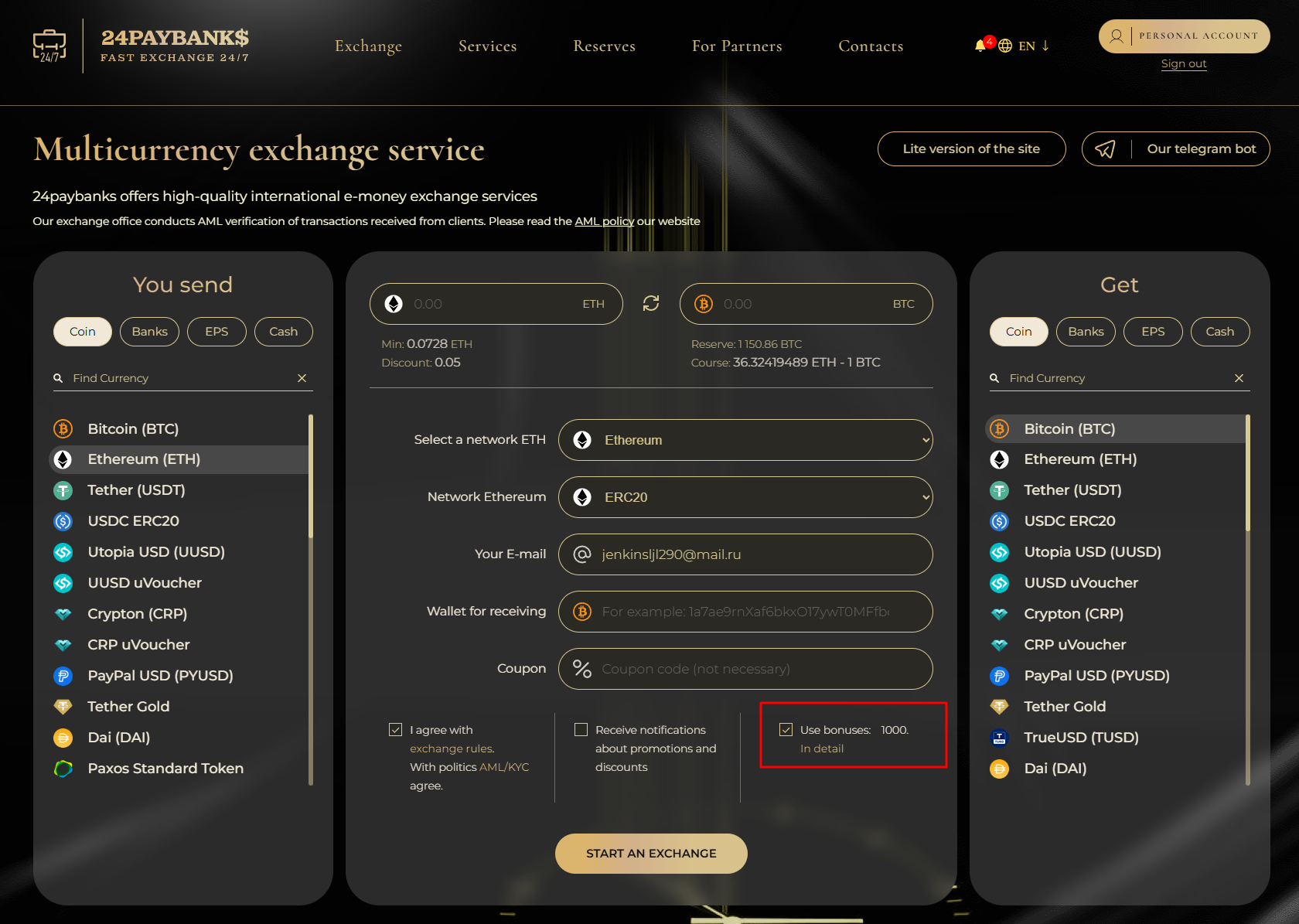Open the EN language selector
Viewport: 1299px width, 924px height.
pos(1026,46)
